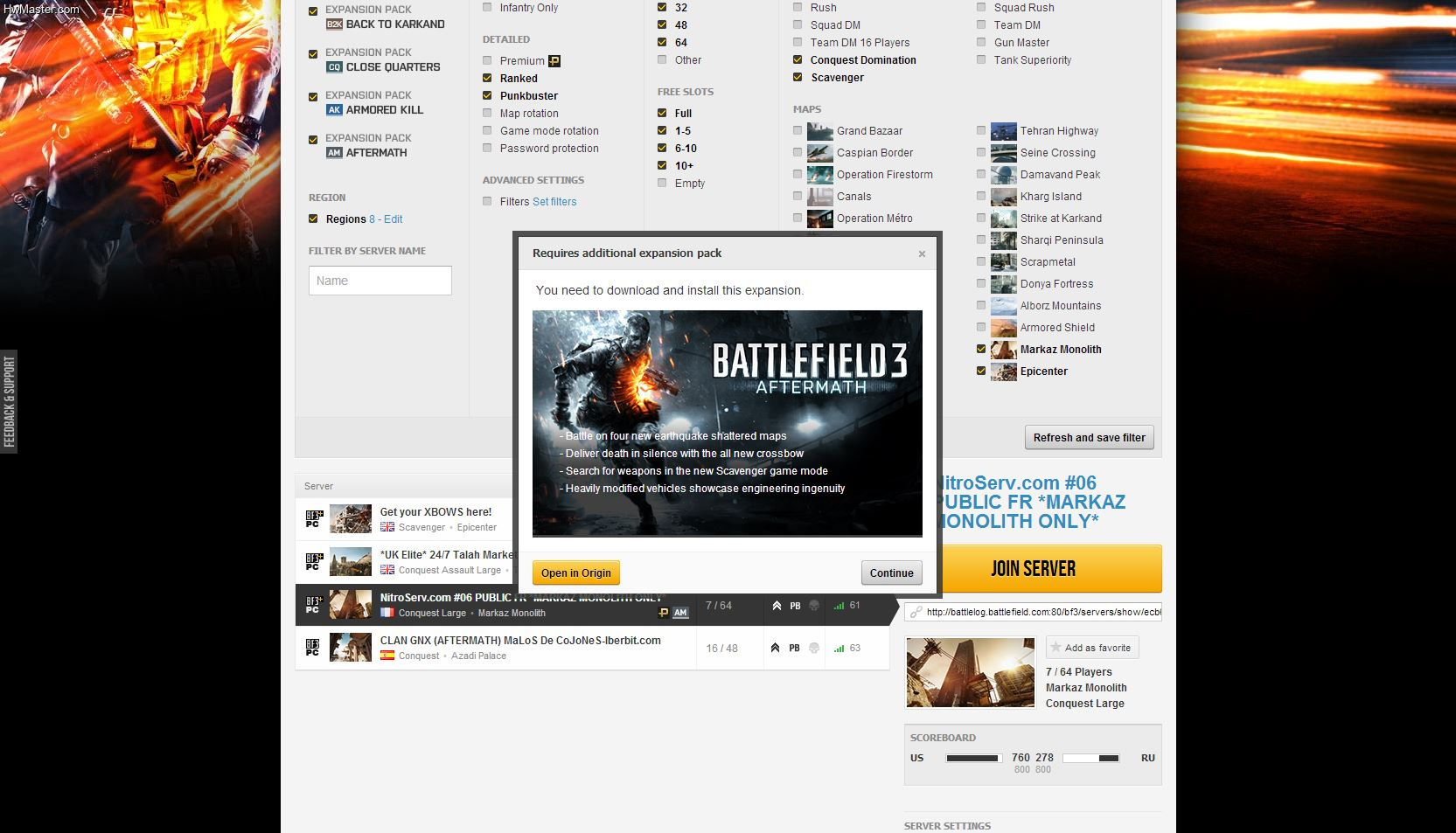Viewport: 1456px width, 833px height.
Task: Uncheck the Epicenter map
Action: point(981,371)
